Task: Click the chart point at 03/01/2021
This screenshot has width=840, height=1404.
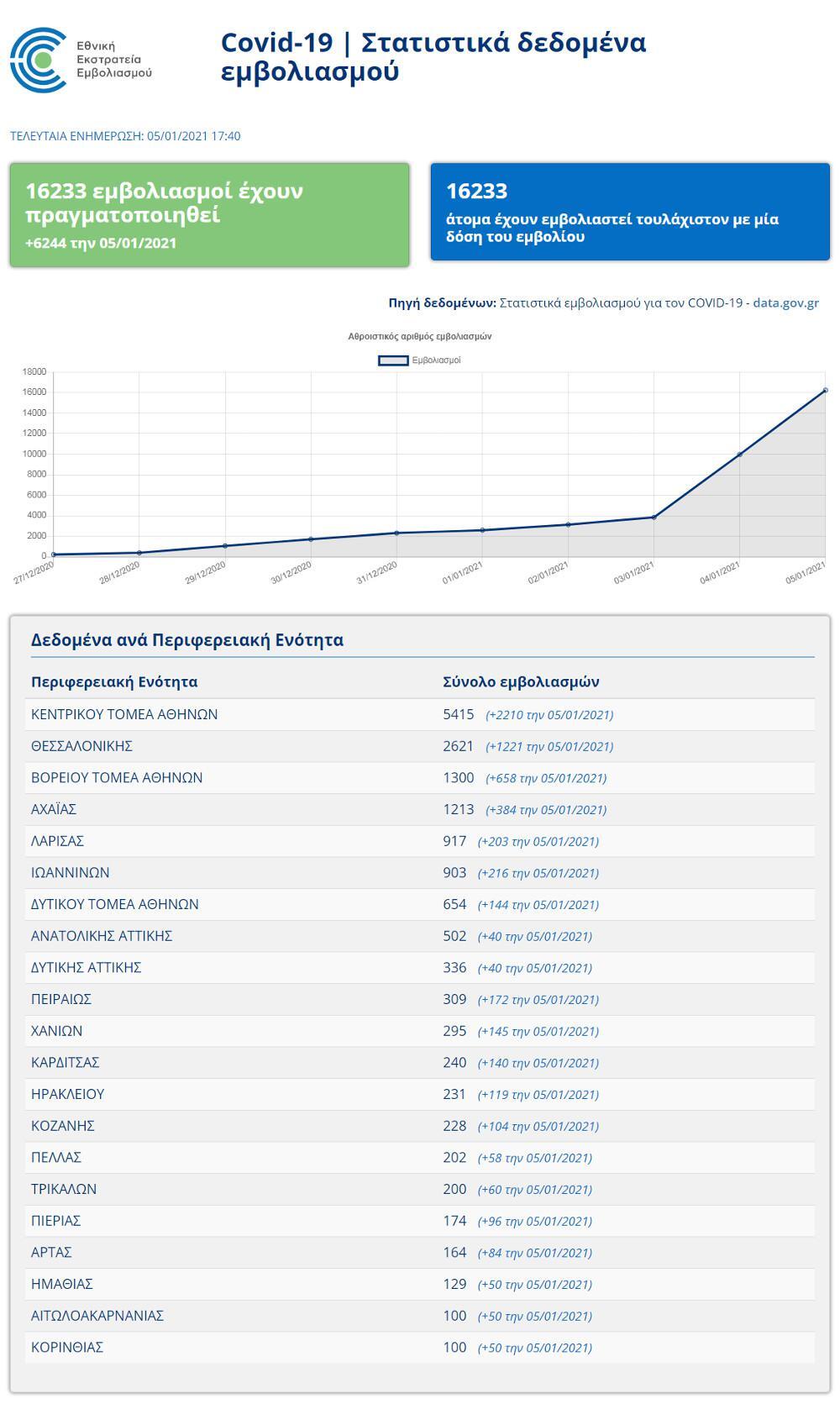Action: pyautogui.click(x=654, y=517)
